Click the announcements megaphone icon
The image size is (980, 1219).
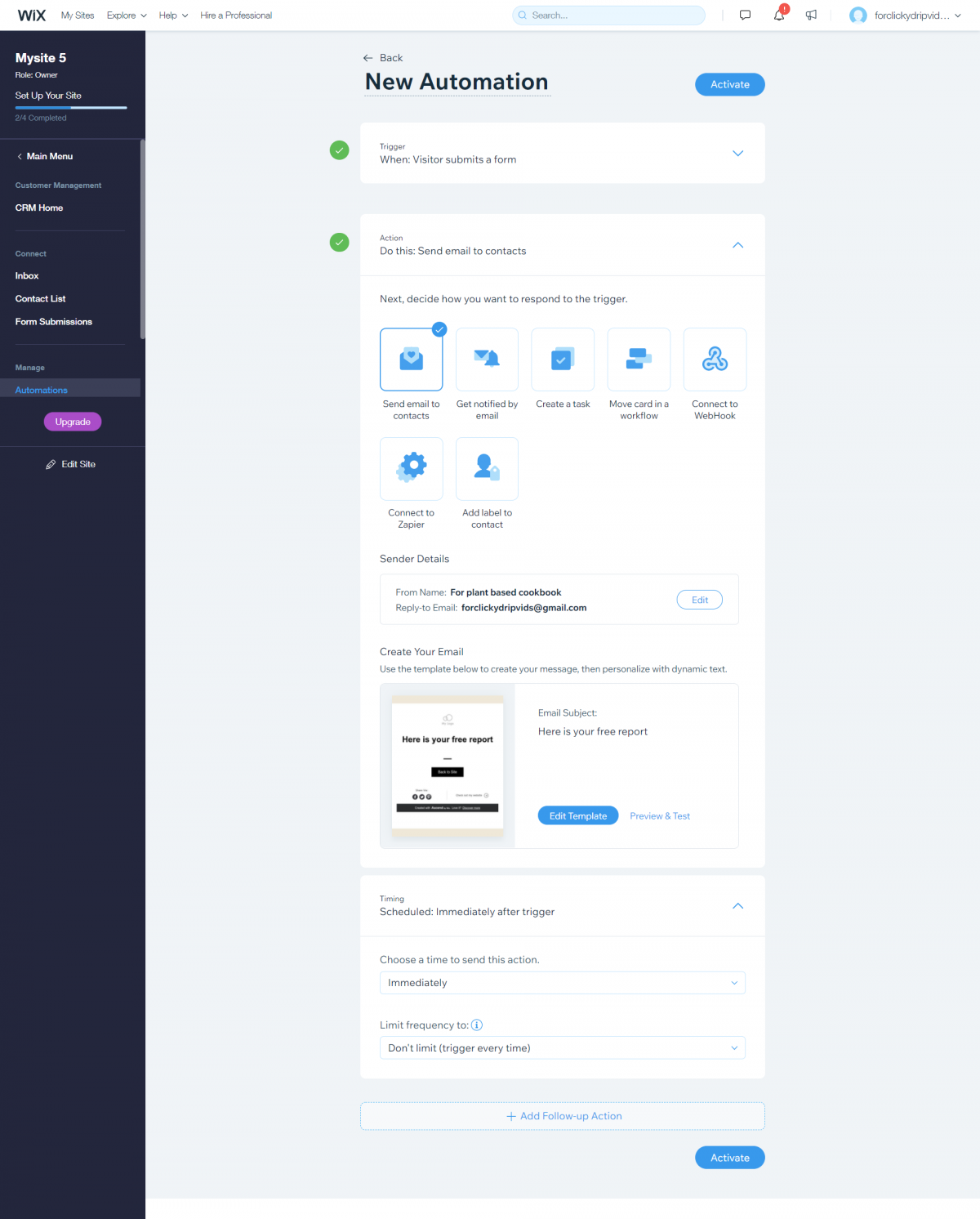click(x=811, y=15)
